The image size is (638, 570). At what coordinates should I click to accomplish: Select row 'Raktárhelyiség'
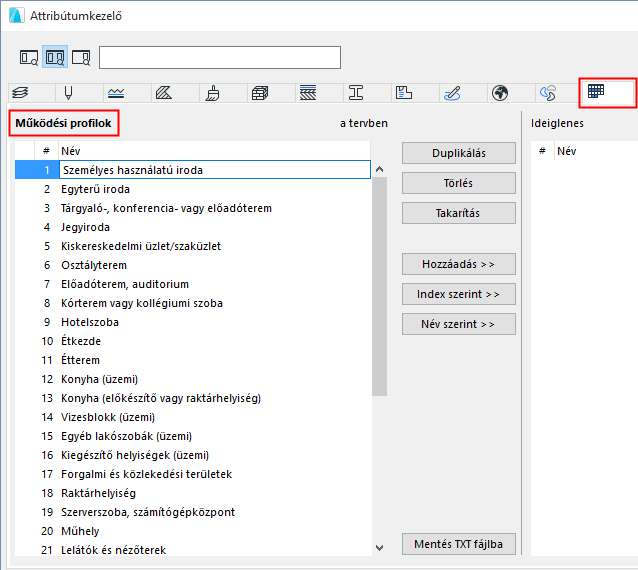click(193, 493)
